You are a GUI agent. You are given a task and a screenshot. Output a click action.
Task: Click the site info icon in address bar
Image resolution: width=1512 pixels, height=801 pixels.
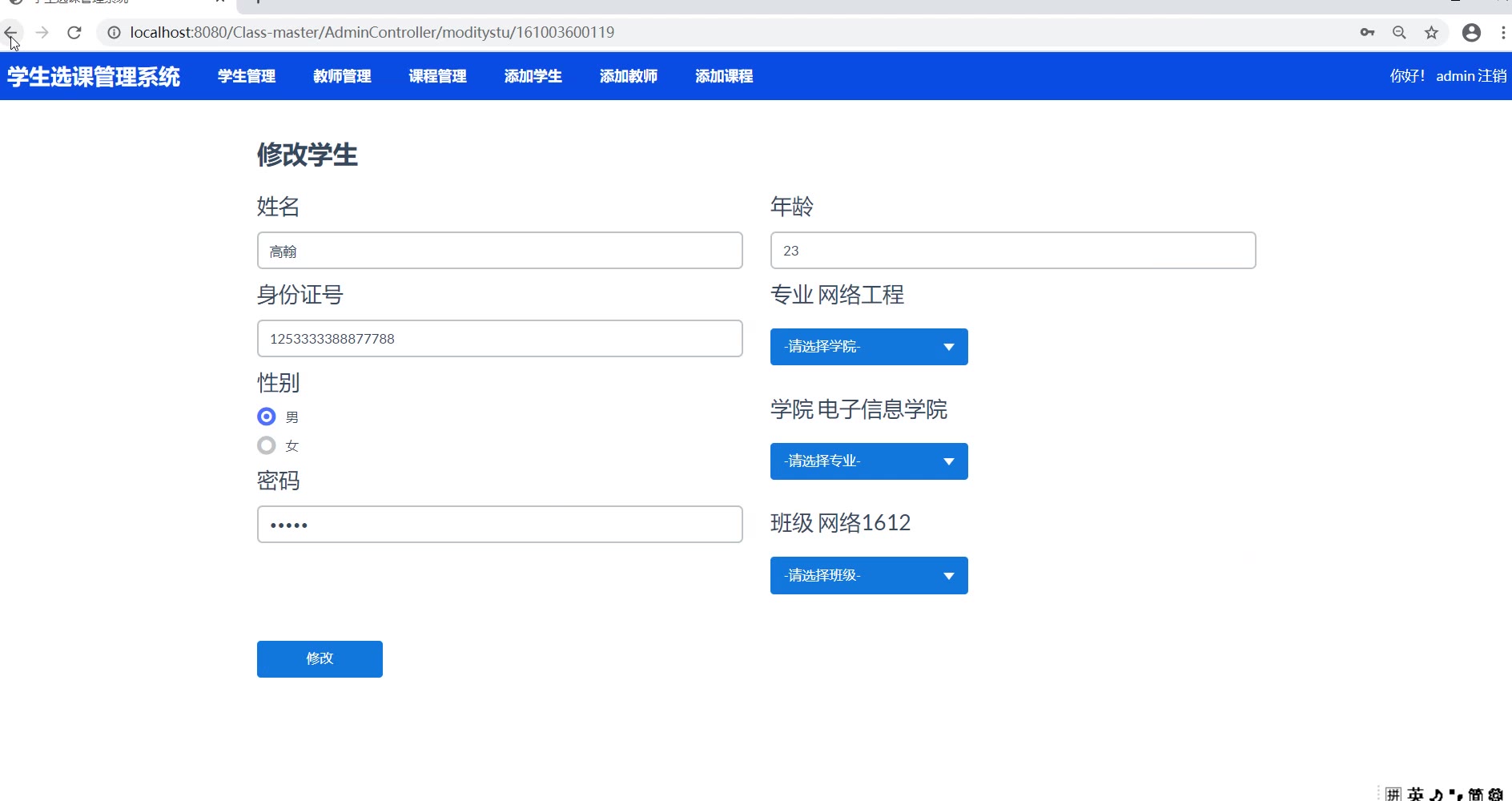pos(115,33)
